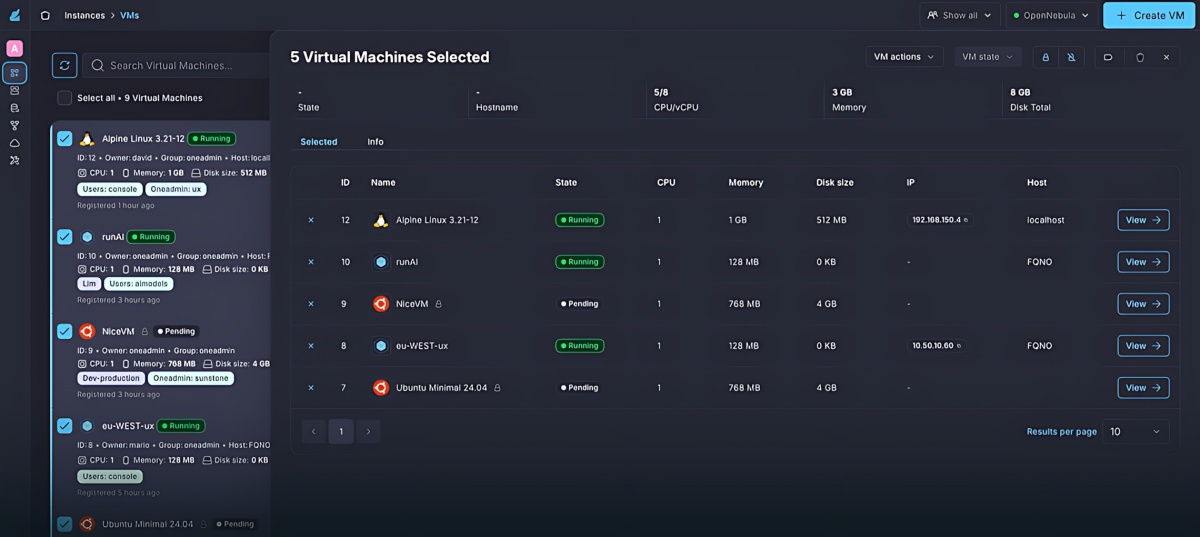The image size is (1200, 537).
Task: Click the Create VM button
Action: (1150, 15)
